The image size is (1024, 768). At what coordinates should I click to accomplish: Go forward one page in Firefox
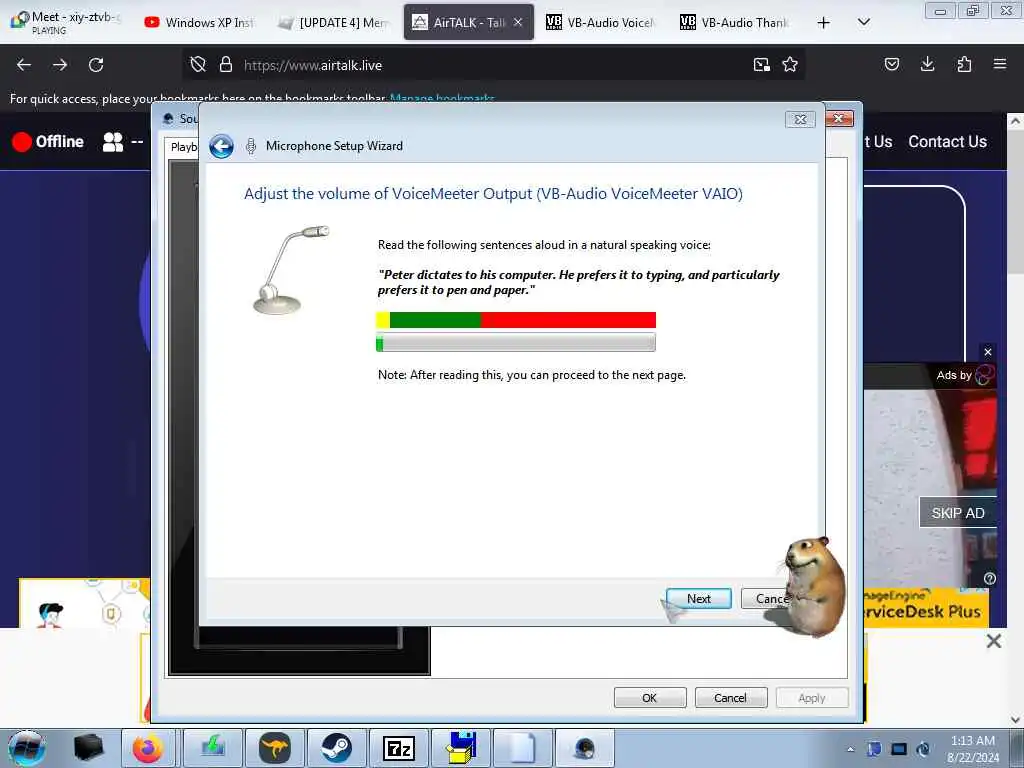click(x=60, y=65)
